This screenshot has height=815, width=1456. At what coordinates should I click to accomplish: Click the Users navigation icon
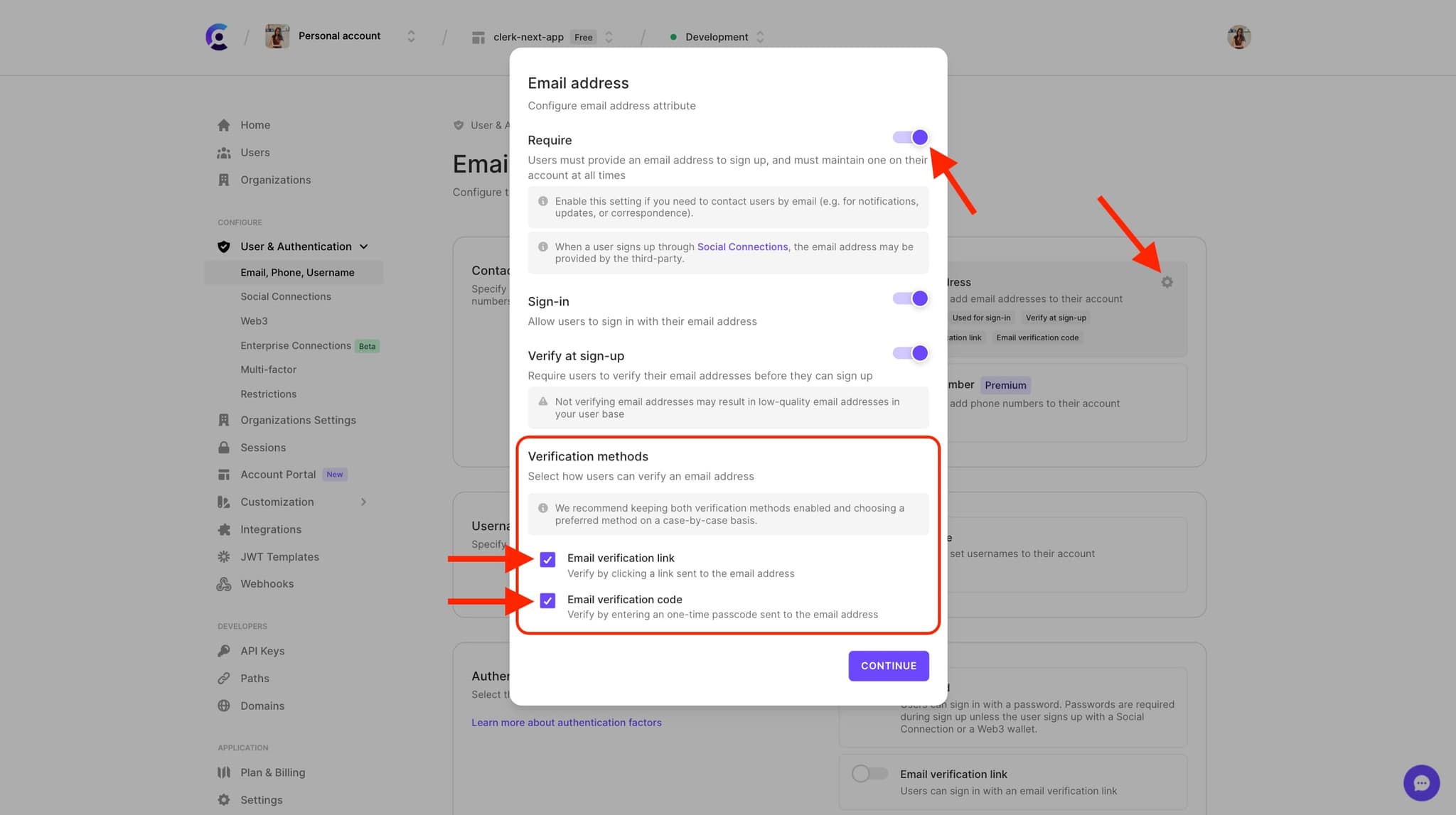click(223, 152)
